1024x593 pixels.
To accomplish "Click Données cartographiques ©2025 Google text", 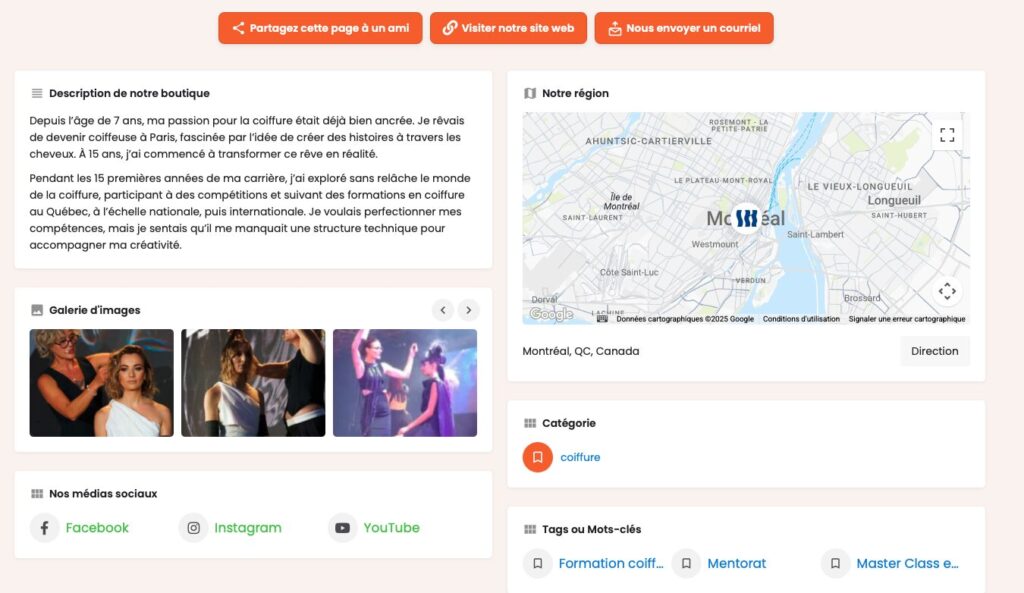I will point(685,319).
